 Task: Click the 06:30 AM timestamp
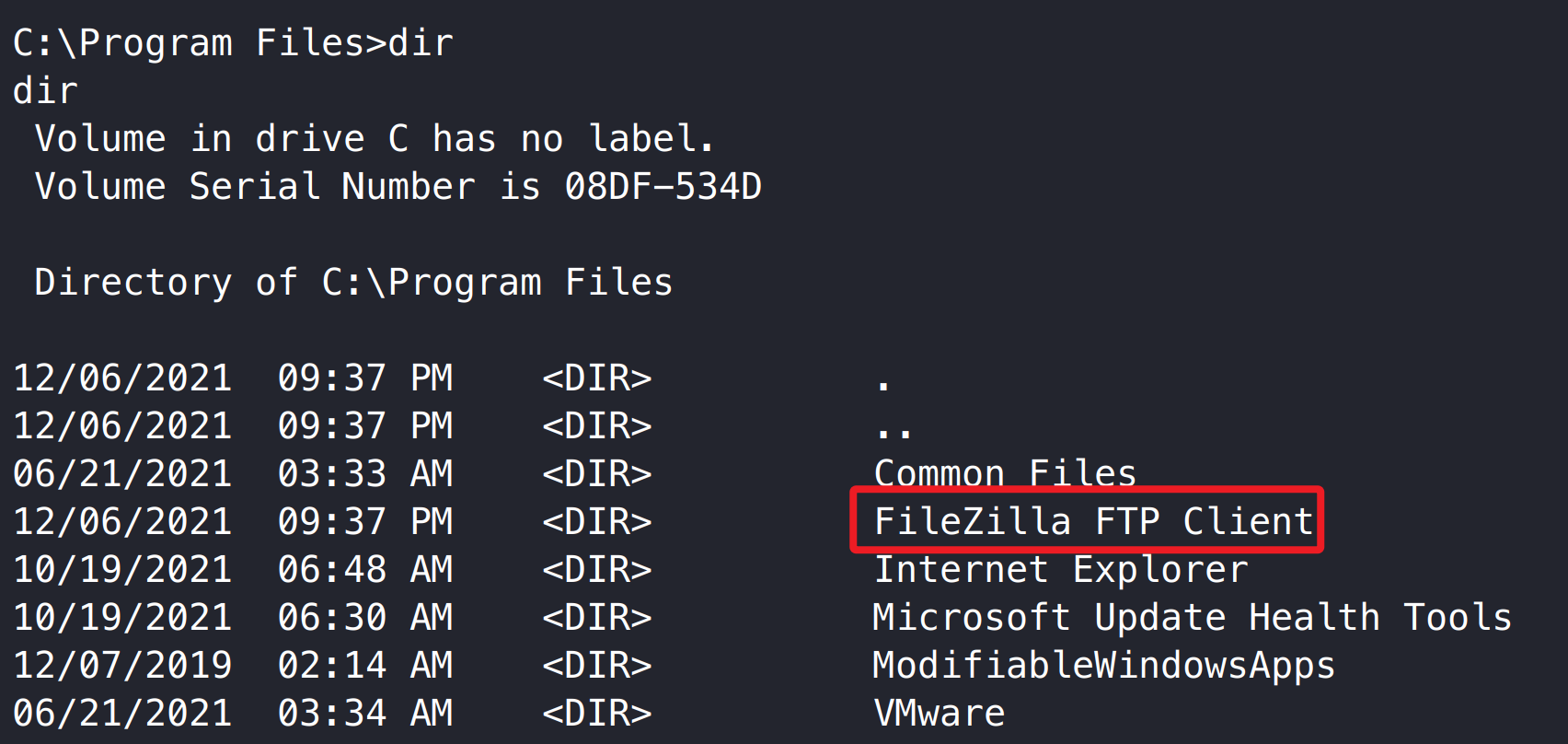point(364,617)
